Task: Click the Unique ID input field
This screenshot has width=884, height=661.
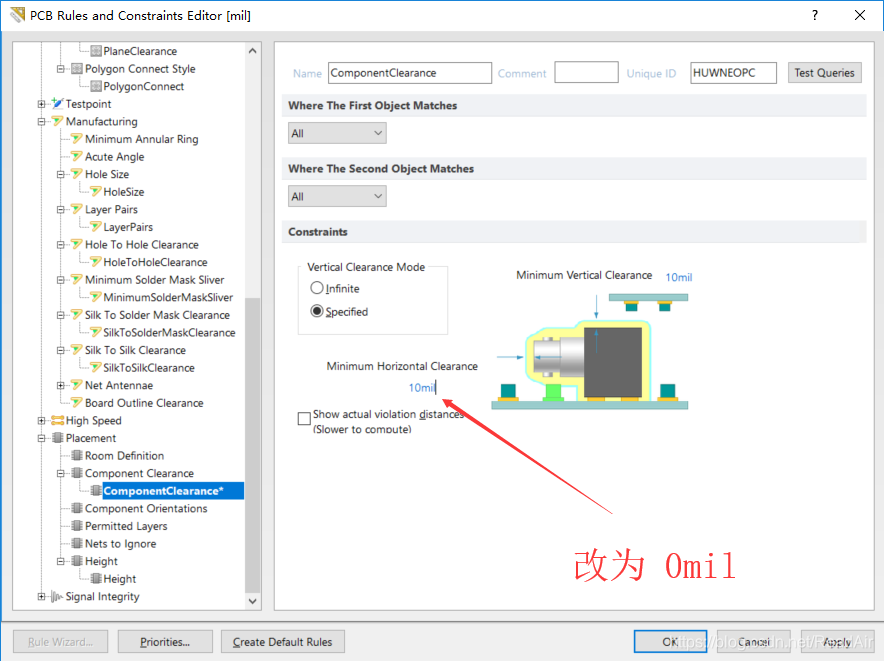Action: tap(733, 73)
